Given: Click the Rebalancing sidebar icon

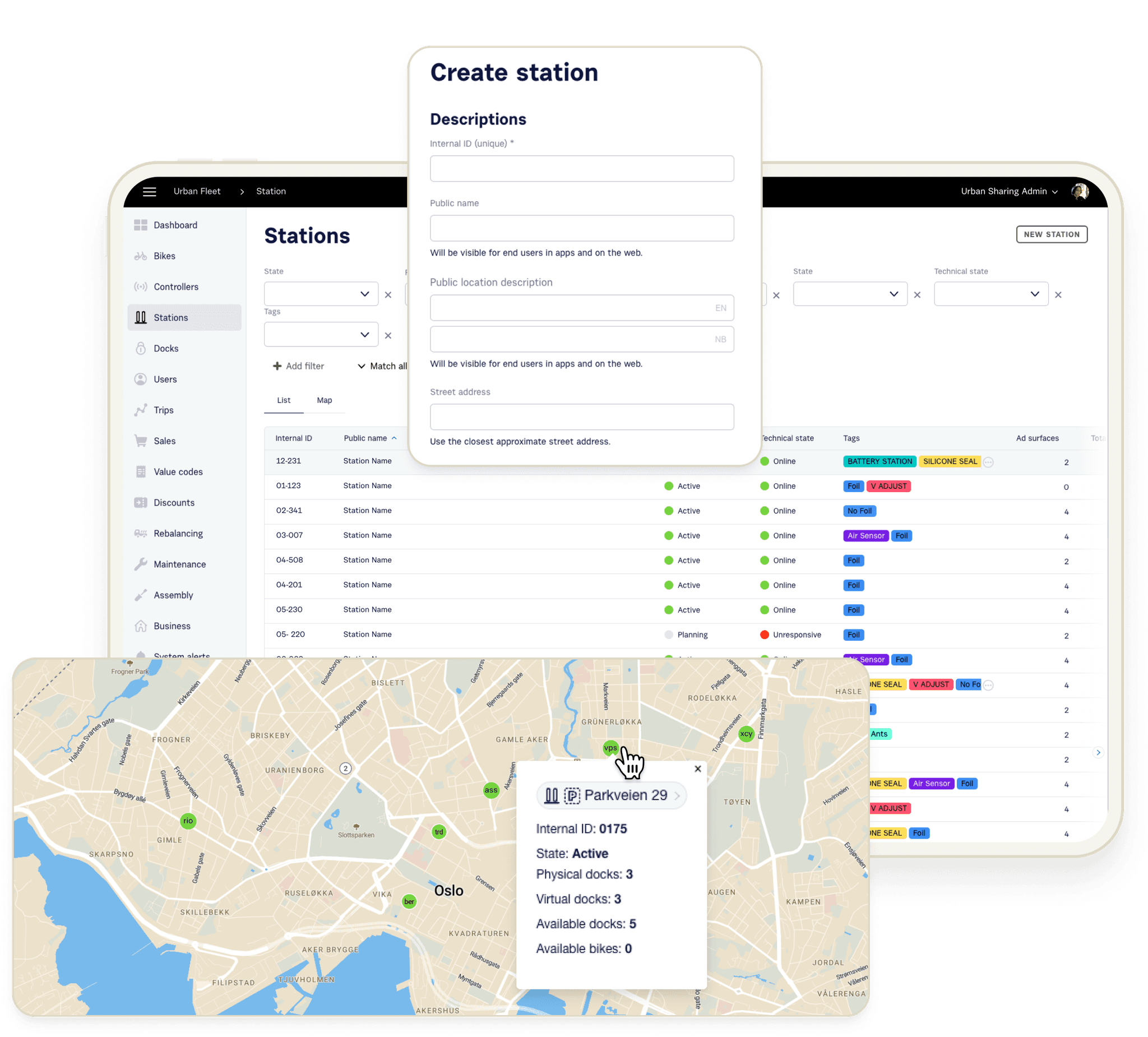Looking at the screenshot, I should [x=141, y=533].
